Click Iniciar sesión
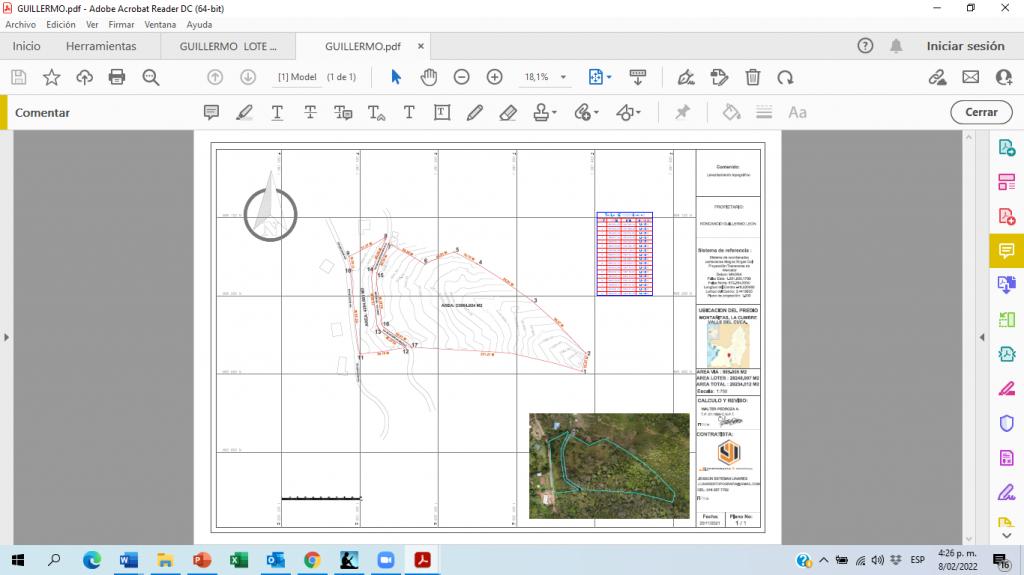 click(x=965, y=46)
